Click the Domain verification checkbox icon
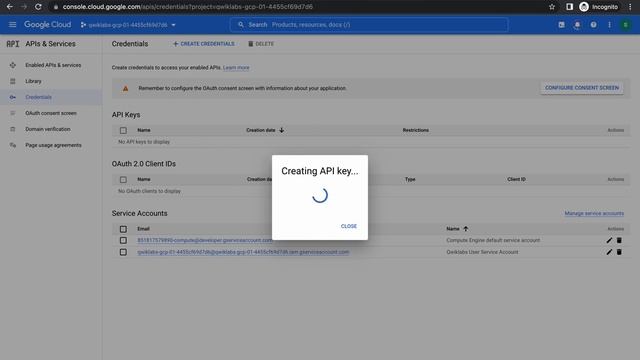Image resolution: width=640 pixels, height=360 pixels. click(13, 129)
